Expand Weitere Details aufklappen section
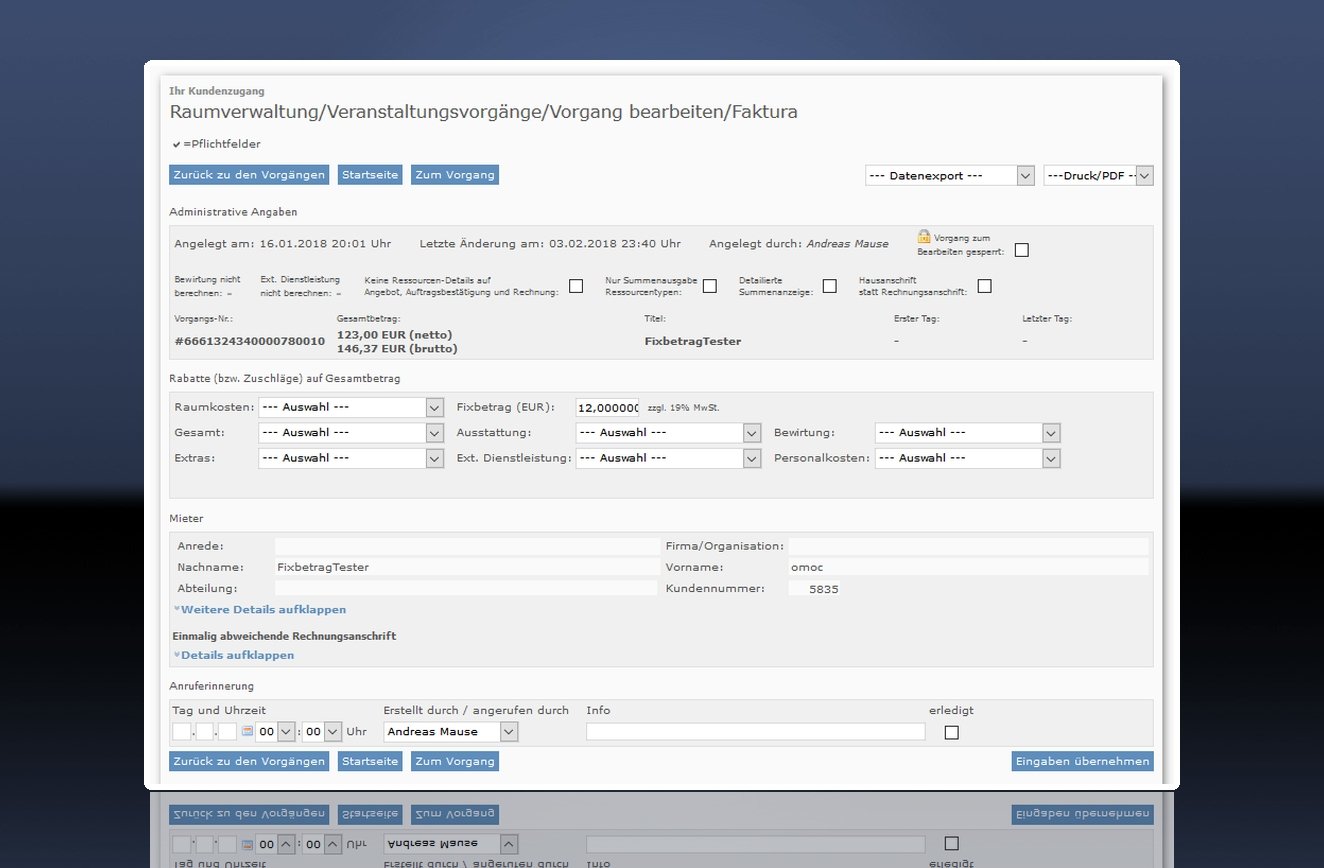This screenshot has height=868, width=1324. [x=262, y=609]
